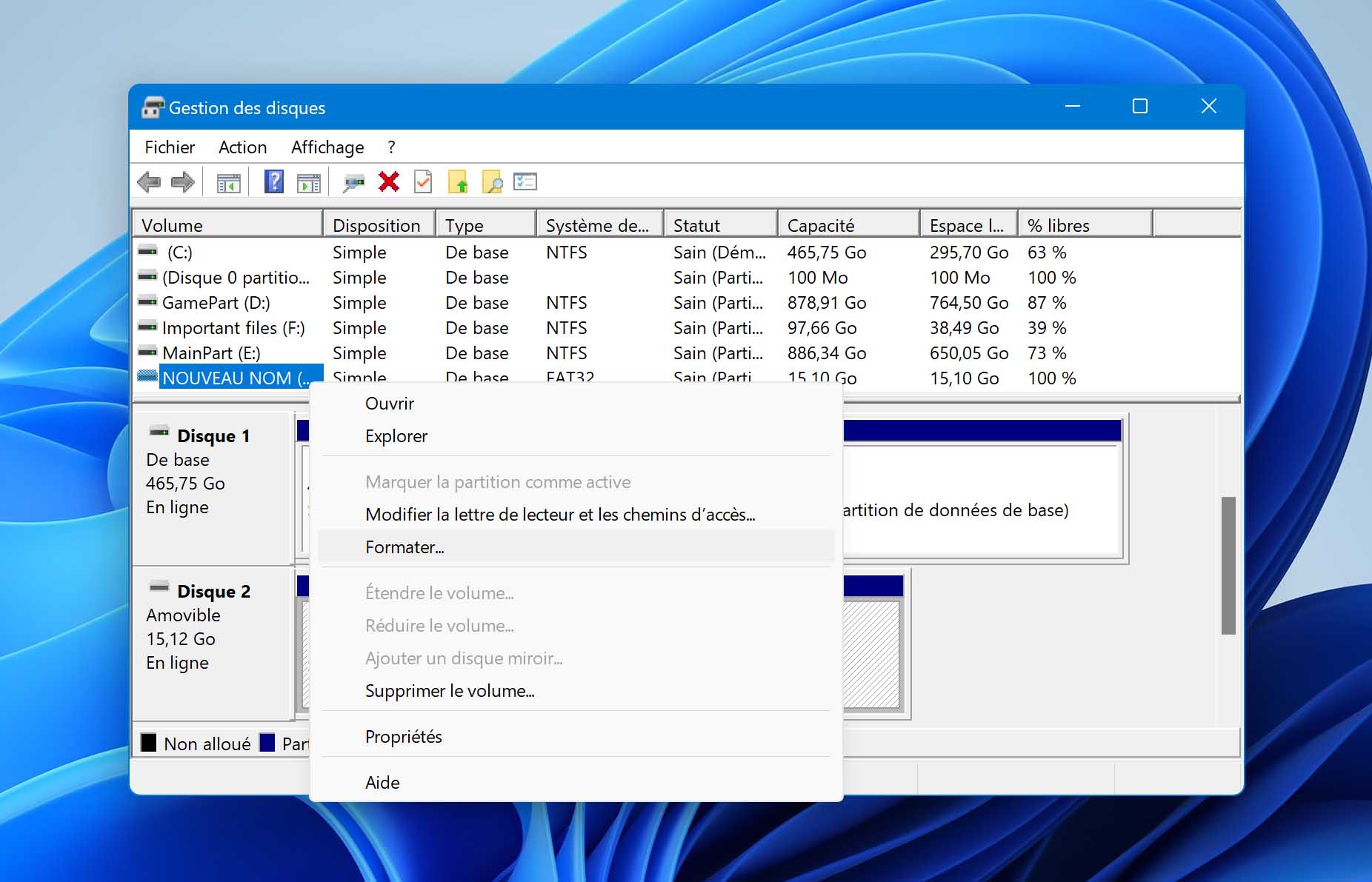Click the 878,91 Go capacity cell
The height and width of the screenshot is (882, 1372).
point(827,303)
